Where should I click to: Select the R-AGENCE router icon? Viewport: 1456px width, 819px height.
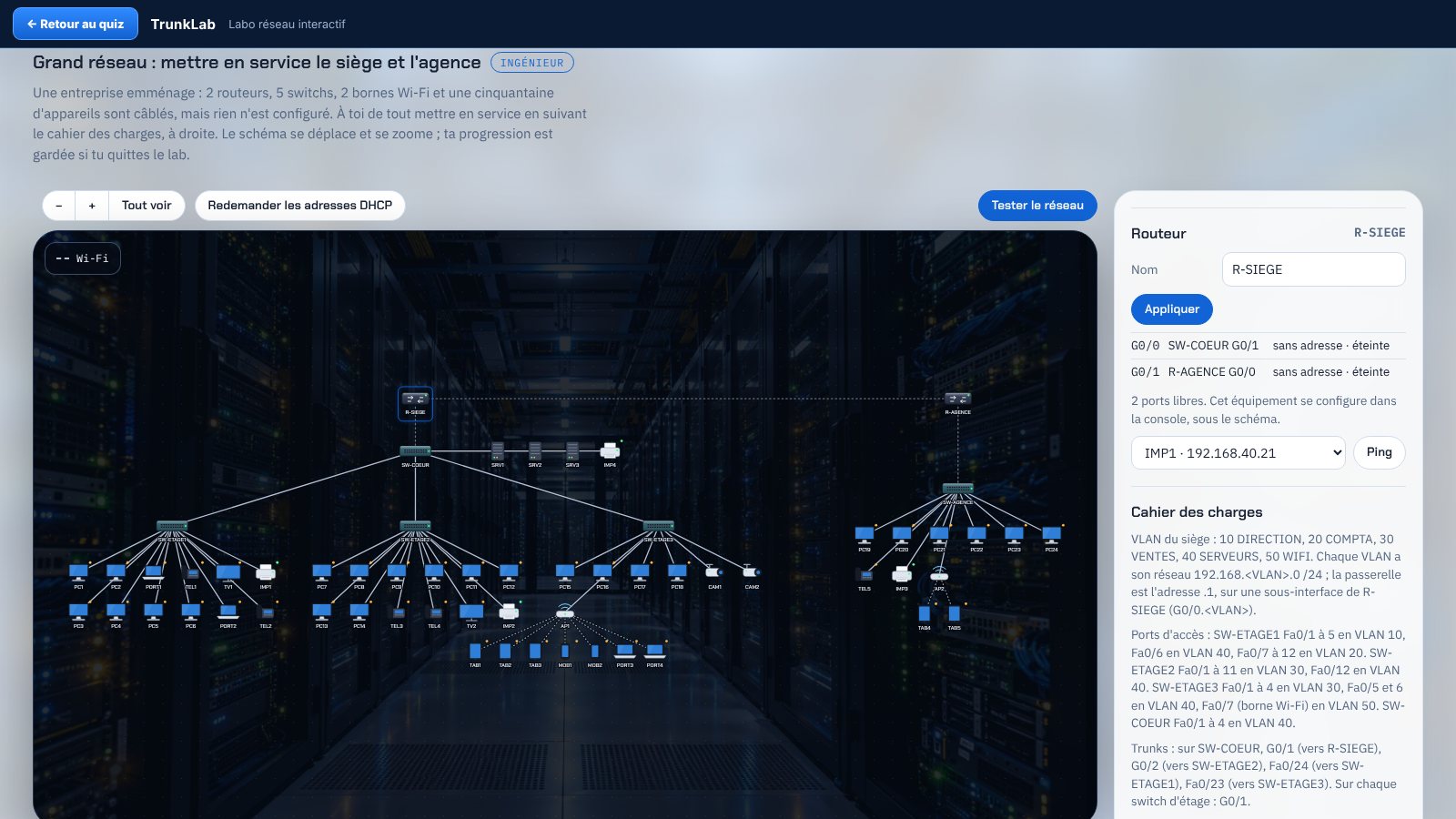tap(957, 399)
